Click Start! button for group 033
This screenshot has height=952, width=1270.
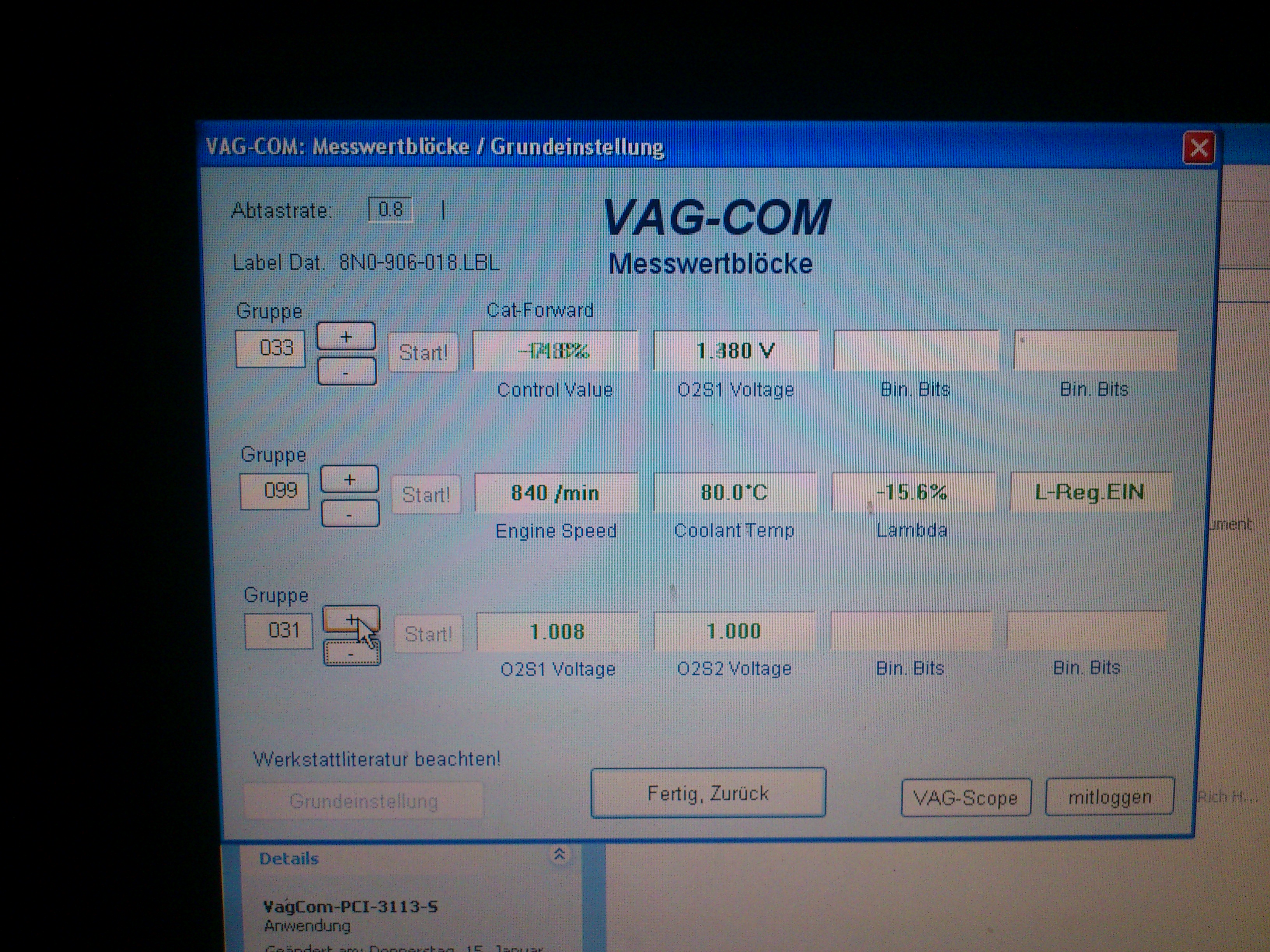[x=423, y=352]
